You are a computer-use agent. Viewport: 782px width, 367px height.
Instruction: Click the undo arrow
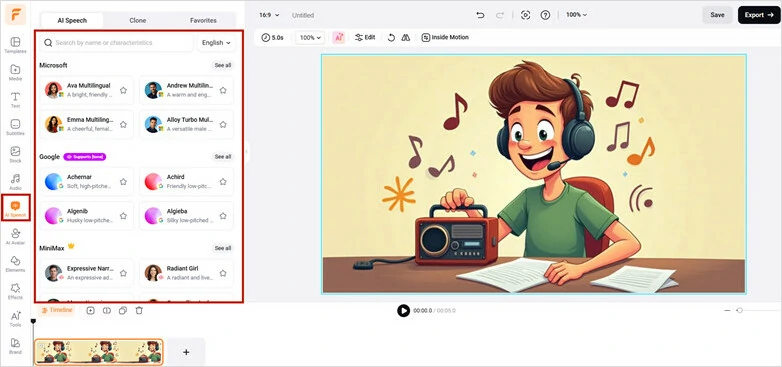(x=480, y=15)
